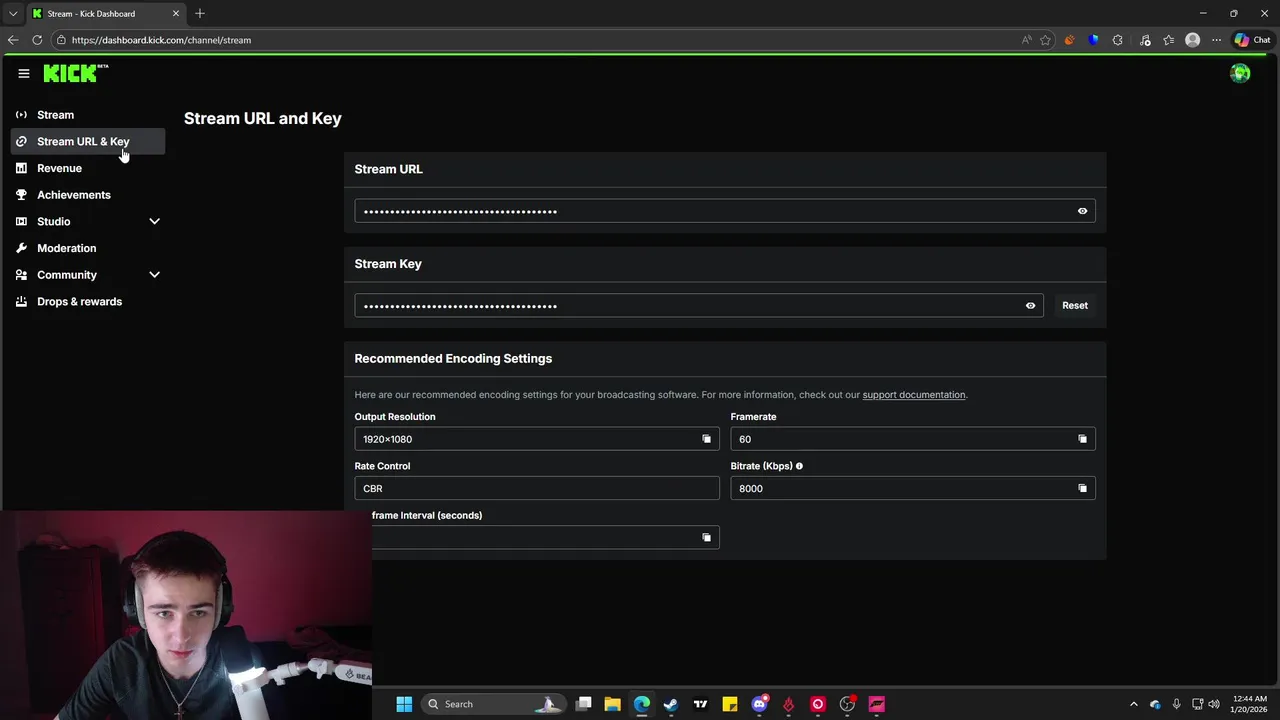Click the system tray microphone icon
This screenshot has height=720, width=1280.
[x=1176, y=704]
